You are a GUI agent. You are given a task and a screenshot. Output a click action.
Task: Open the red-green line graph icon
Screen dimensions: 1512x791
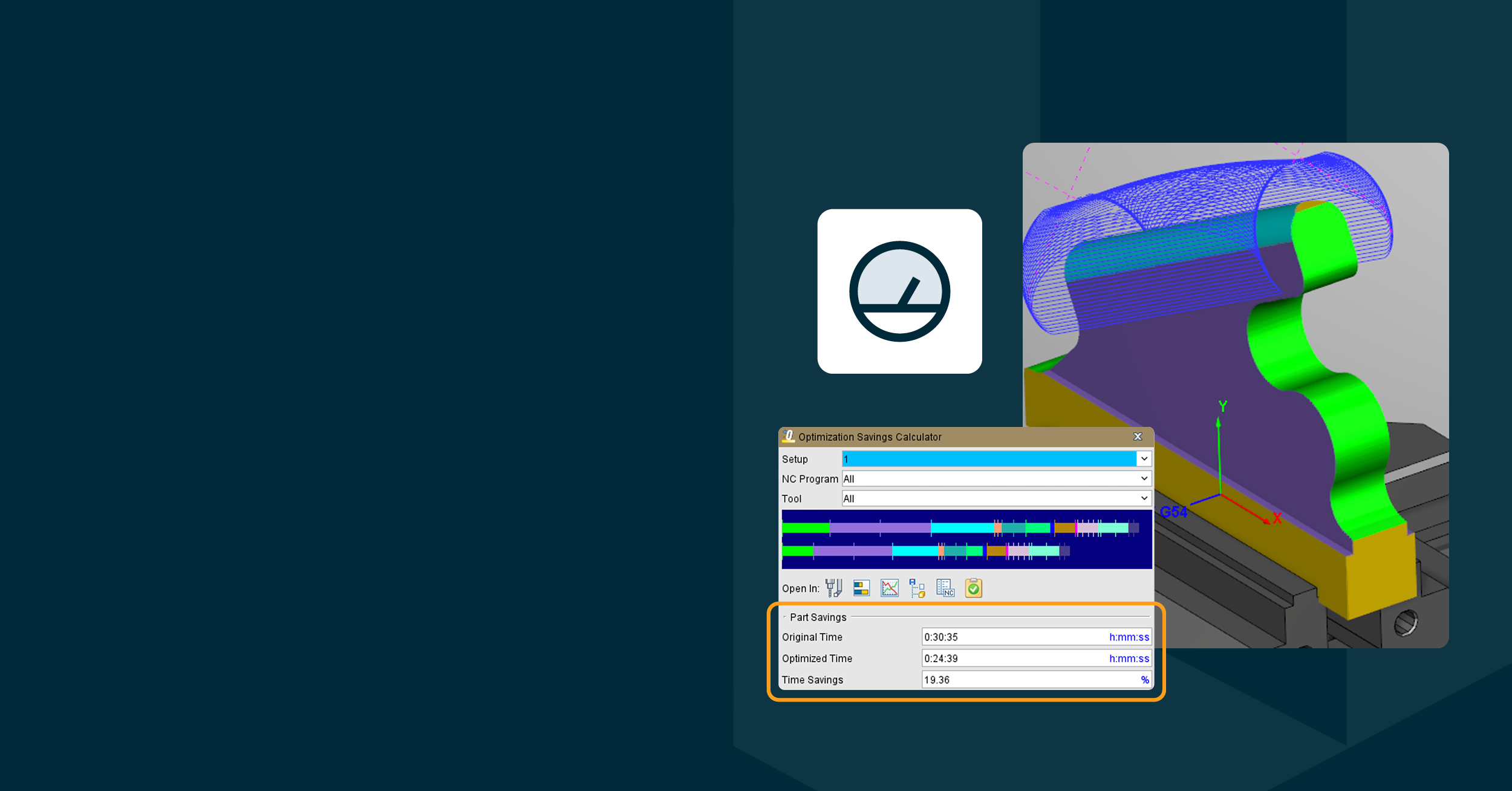coord(890,588)
